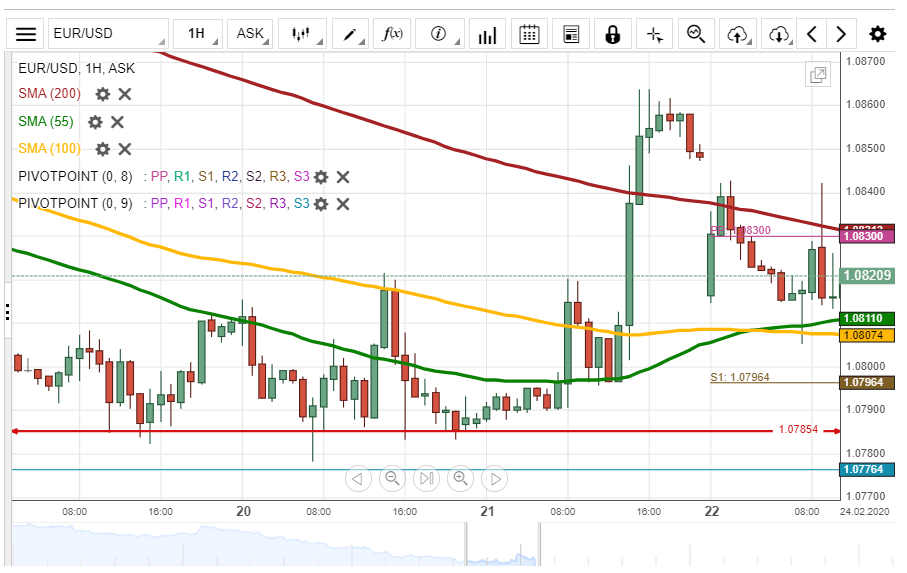Click the 1.07764 blue price tag
907x573 pixels.
[867, 469]
